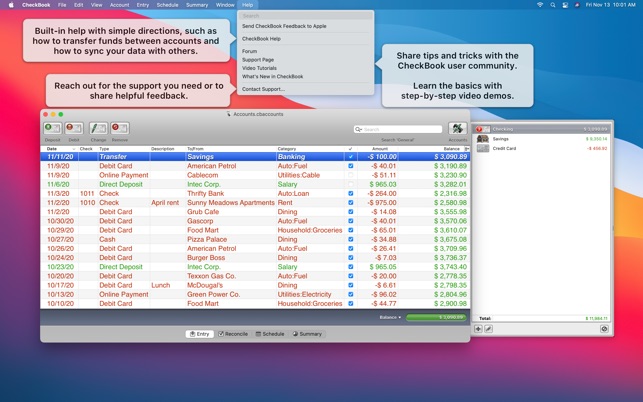Switch to the Schedule tab
Viewport: 643px width, 402px height.
click(270, 334)
